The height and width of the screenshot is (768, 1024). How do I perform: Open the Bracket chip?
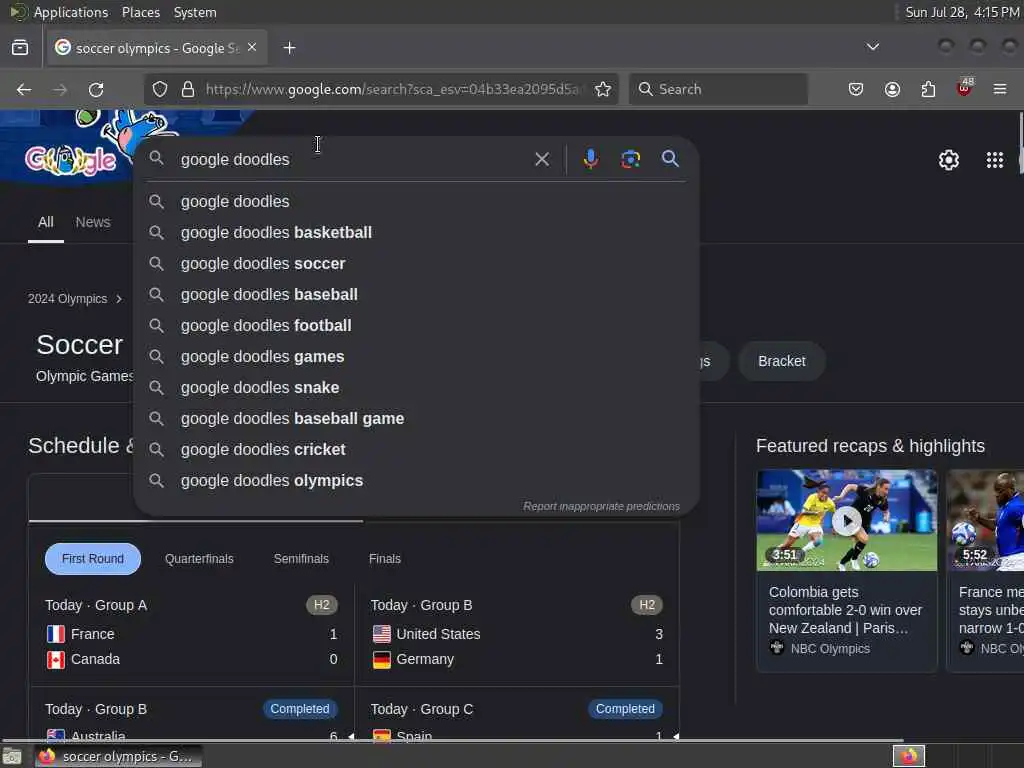[x=782, y=361]
